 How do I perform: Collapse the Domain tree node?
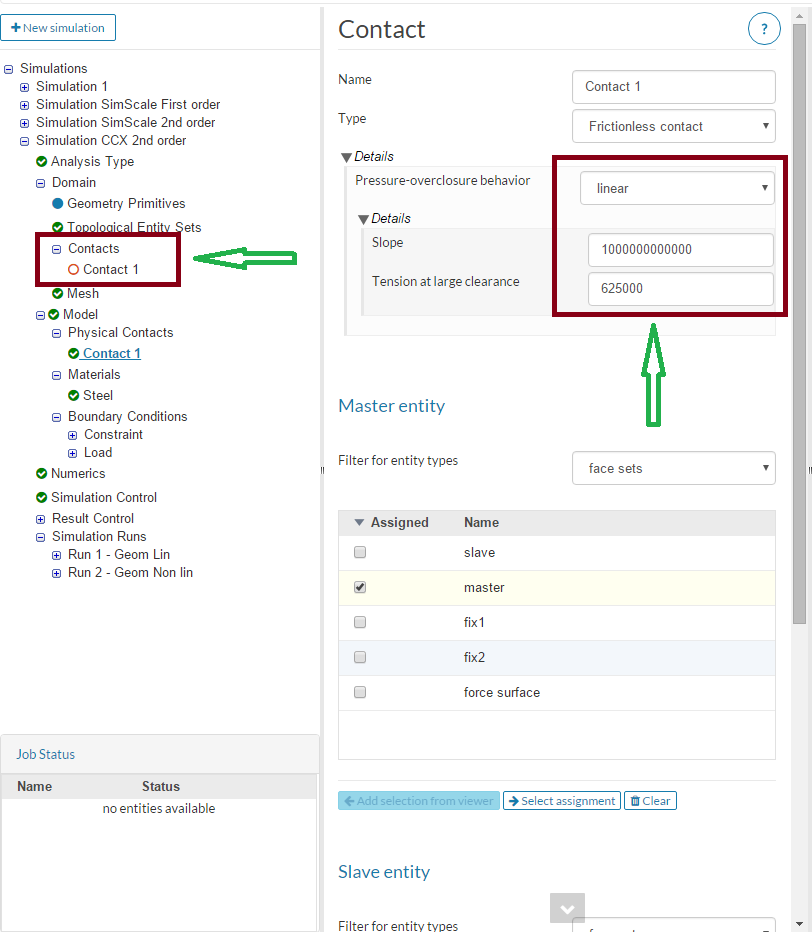point(40,183)
